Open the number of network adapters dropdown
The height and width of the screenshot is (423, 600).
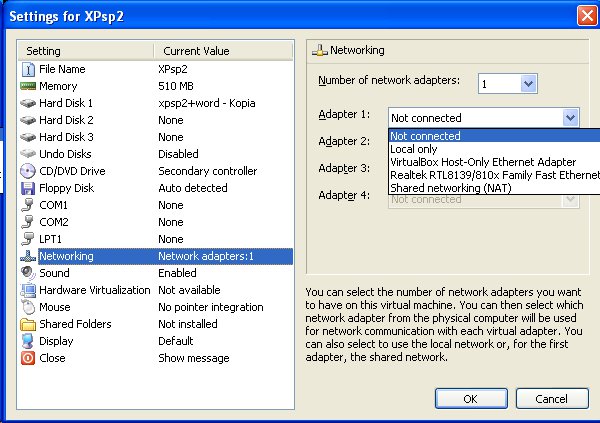pos(528,83)
